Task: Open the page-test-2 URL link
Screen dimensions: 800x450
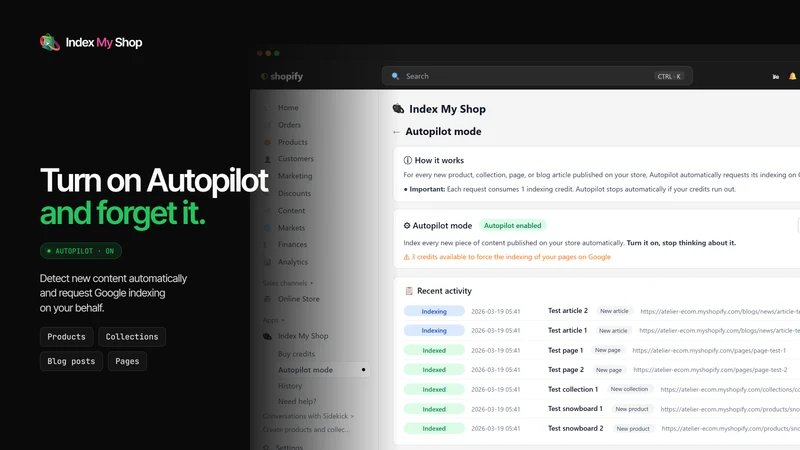Action: [710, 370]
